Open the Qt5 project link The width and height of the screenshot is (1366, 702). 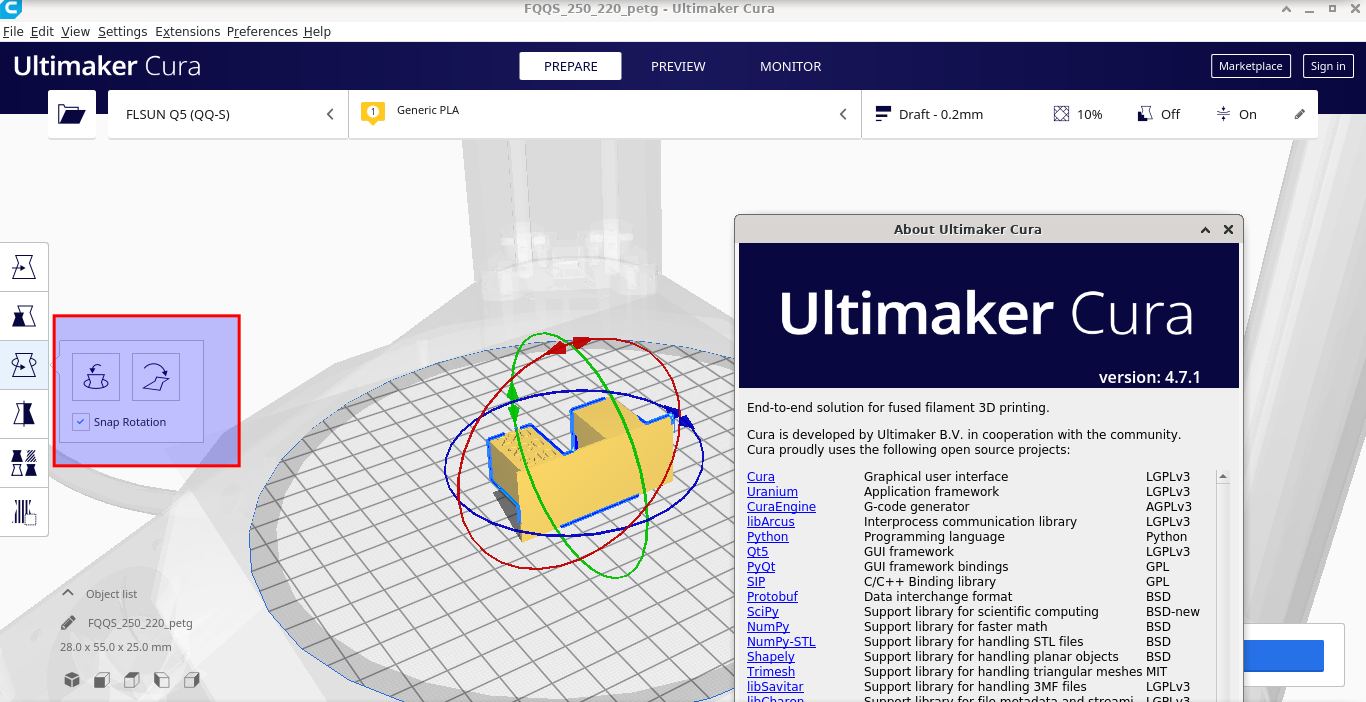click(758, 552)
